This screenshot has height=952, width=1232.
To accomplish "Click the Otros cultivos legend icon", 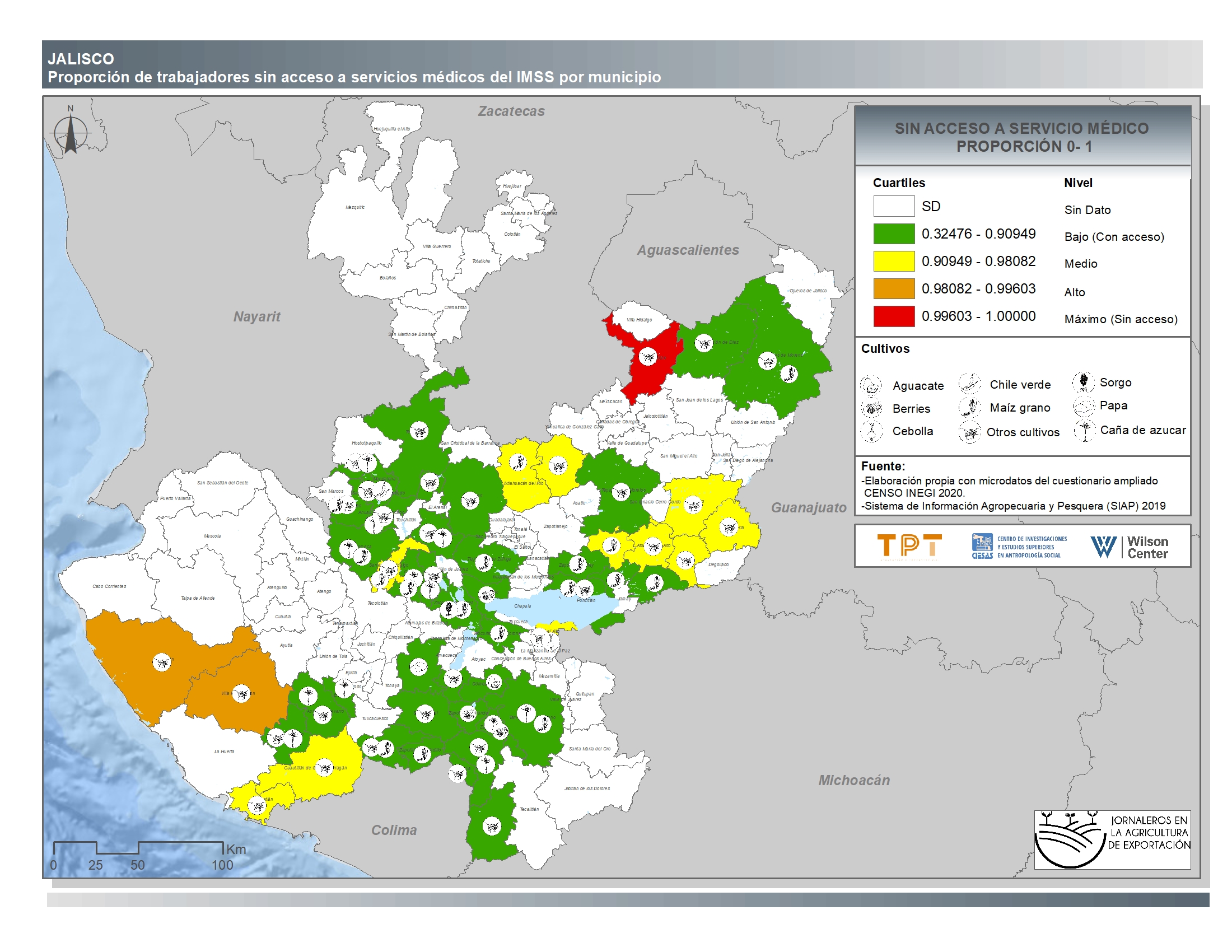I will [969, 432].
